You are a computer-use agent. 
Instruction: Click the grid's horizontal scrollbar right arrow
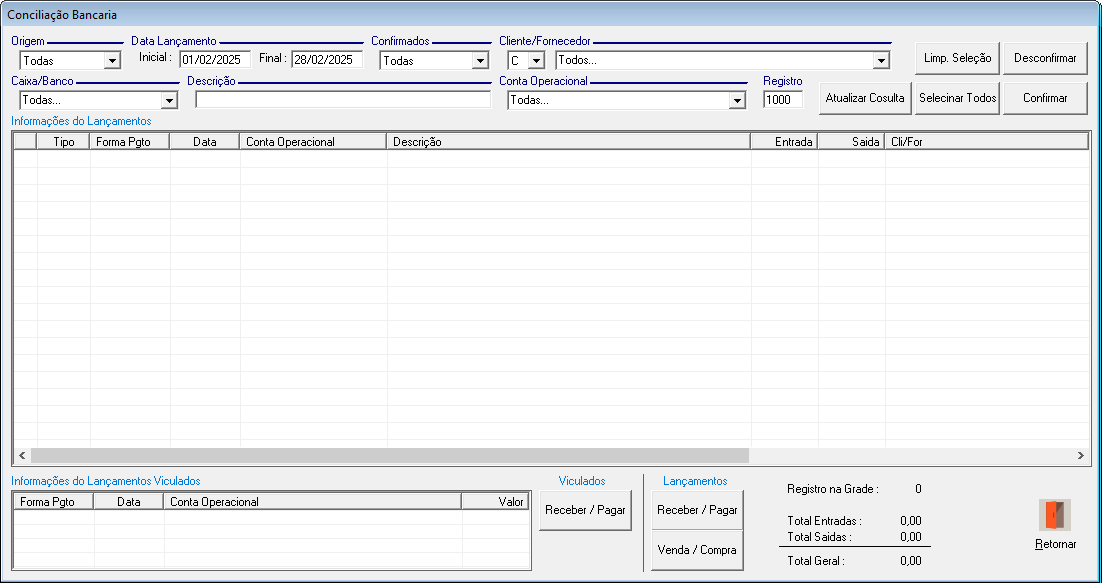tap(1080, 455)
